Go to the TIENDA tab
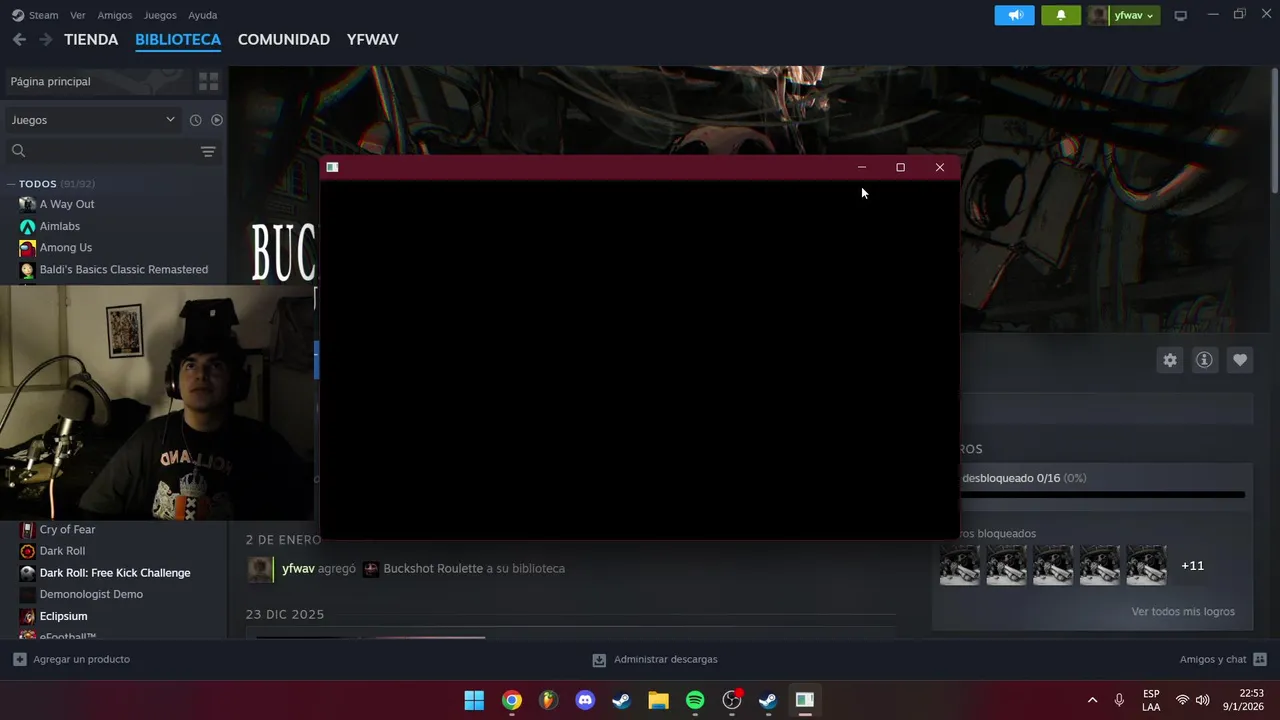 click(x=91, y=39)
